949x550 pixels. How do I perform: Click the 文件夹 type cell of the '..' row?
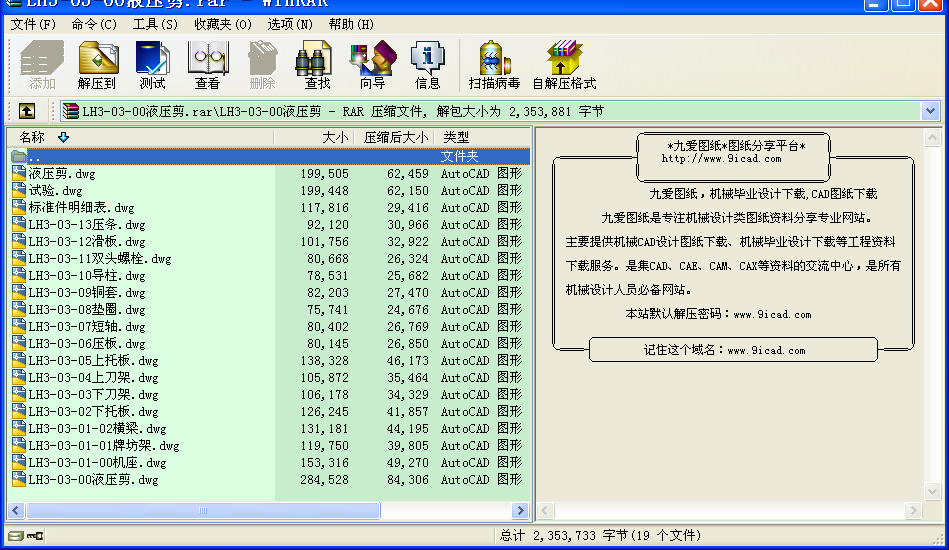(459, 156)
